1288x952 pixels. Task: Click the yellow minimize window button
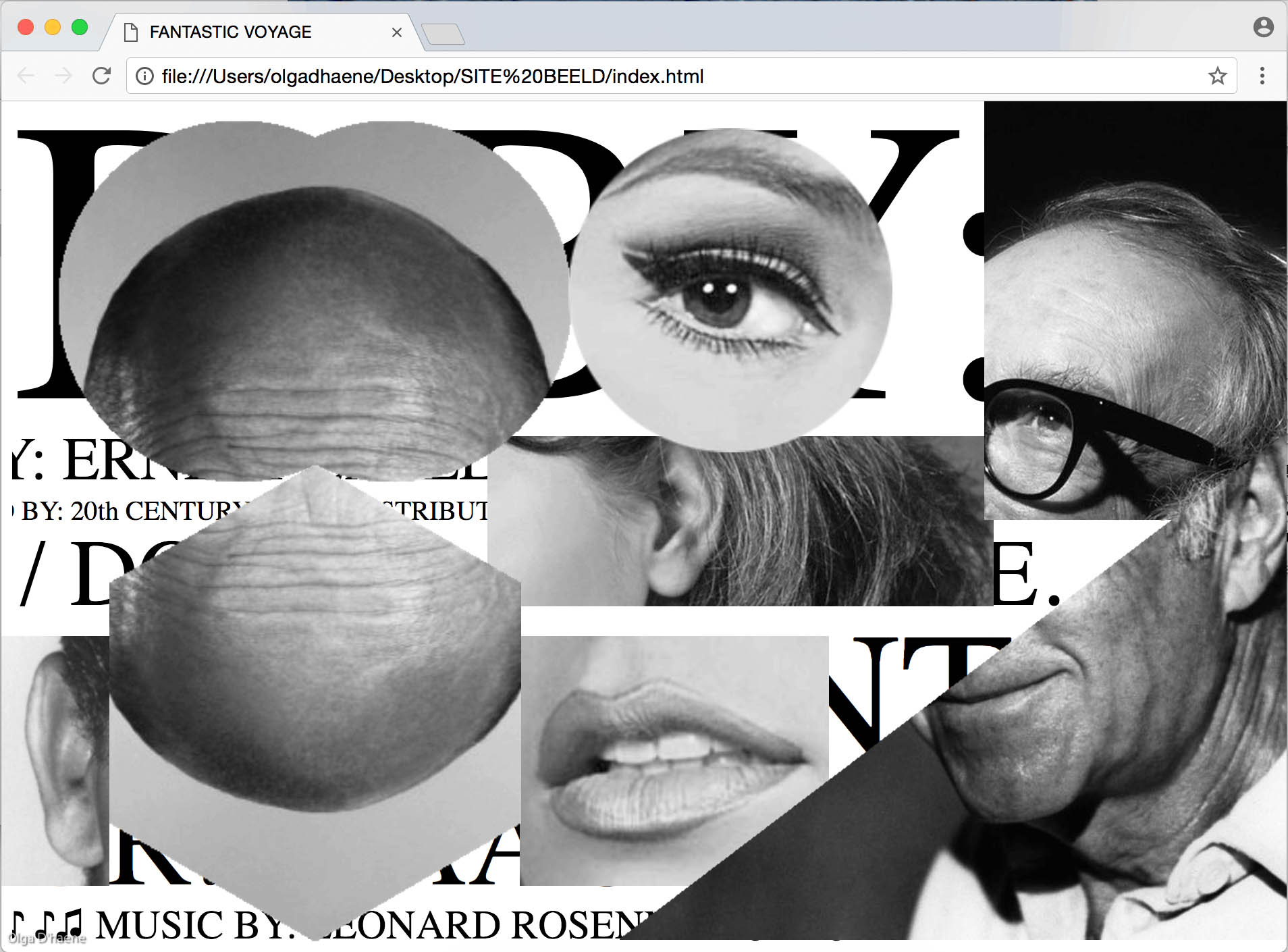53,27
